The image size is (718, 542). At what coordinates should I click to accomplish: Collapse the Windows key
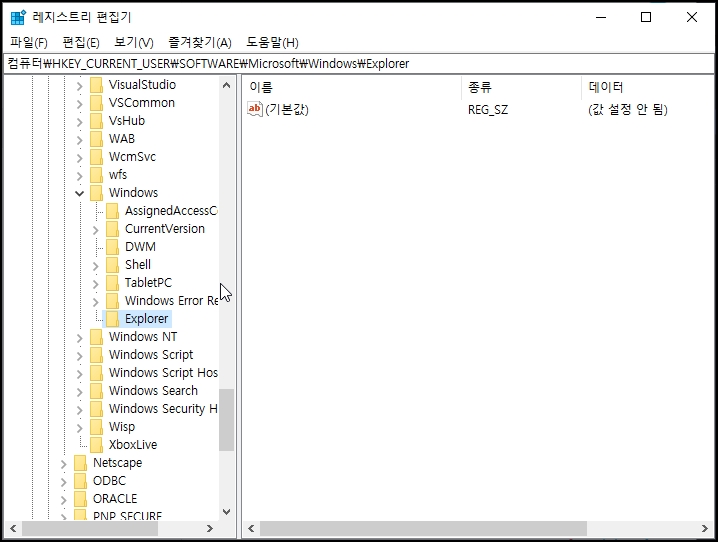coord(80,194)
